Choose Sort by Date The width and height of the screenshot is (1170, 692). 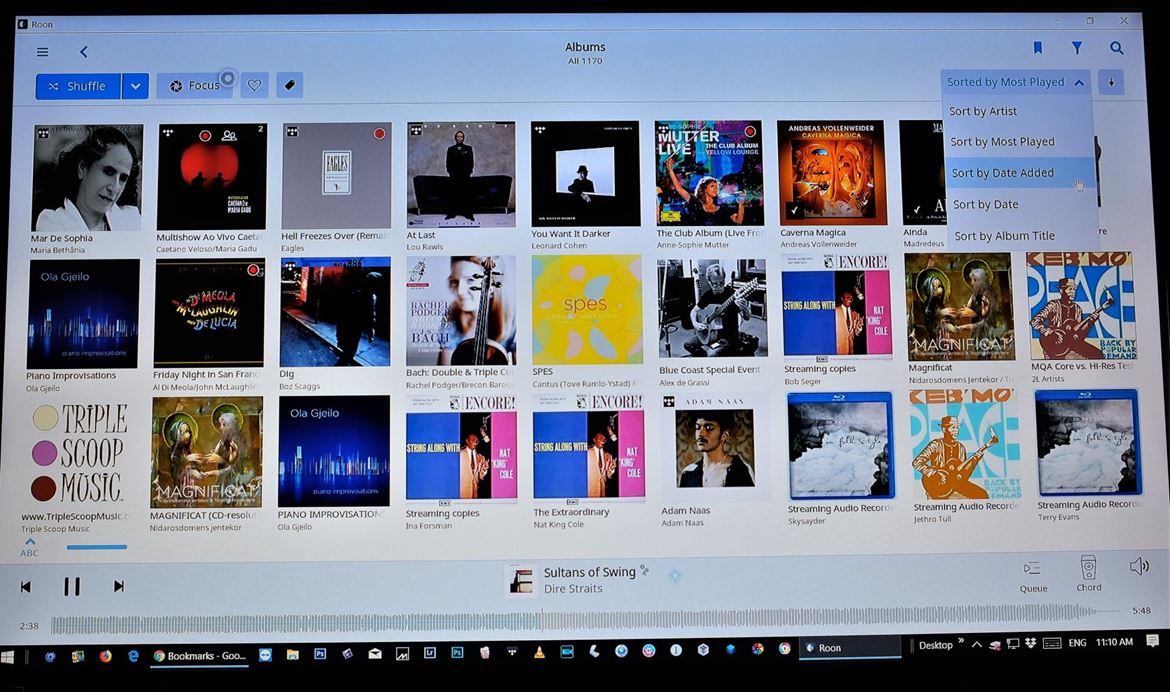pos(985,205)
